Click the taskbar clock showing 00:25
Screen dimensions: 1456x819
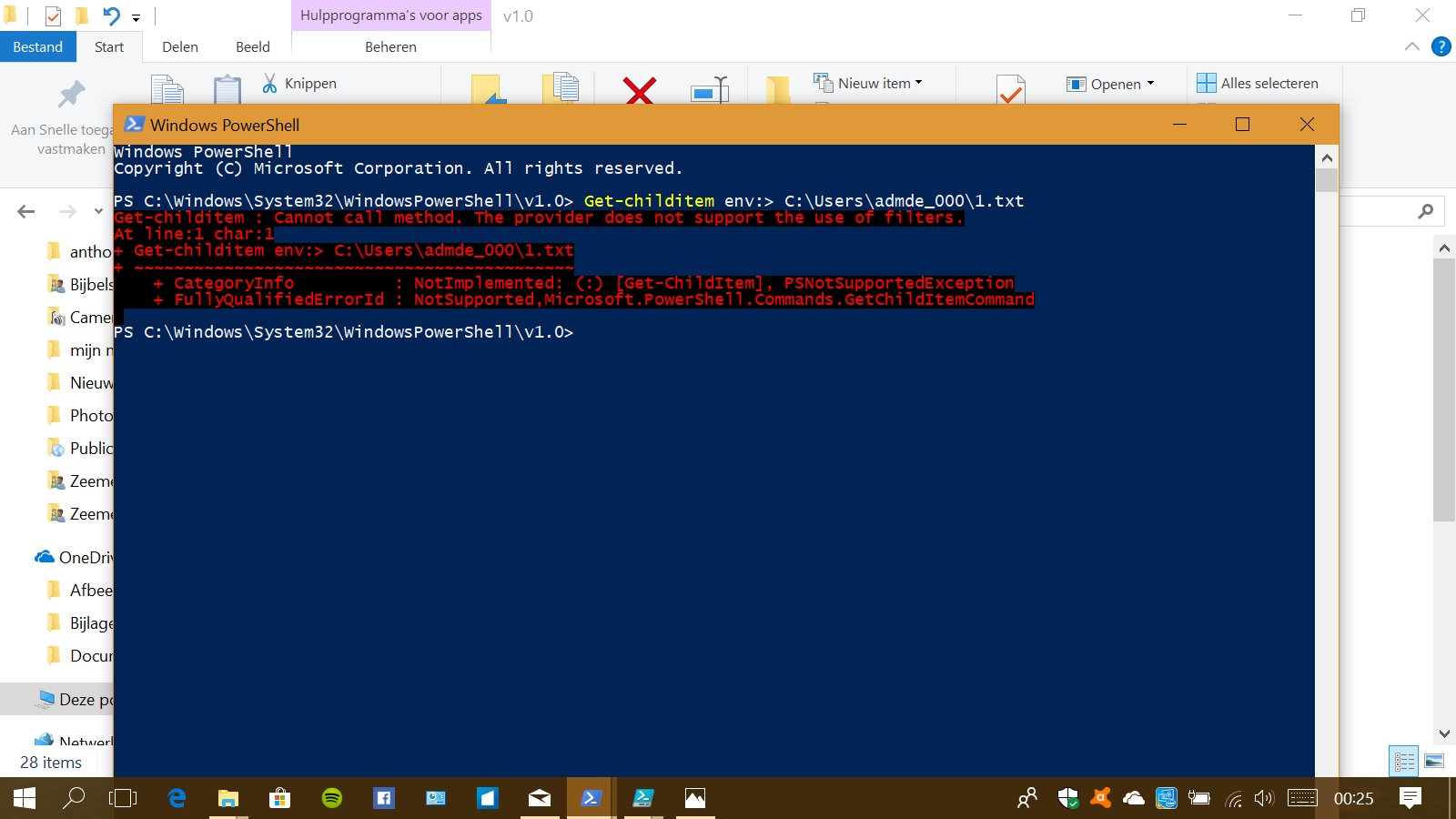click(x=1353, y=798)
